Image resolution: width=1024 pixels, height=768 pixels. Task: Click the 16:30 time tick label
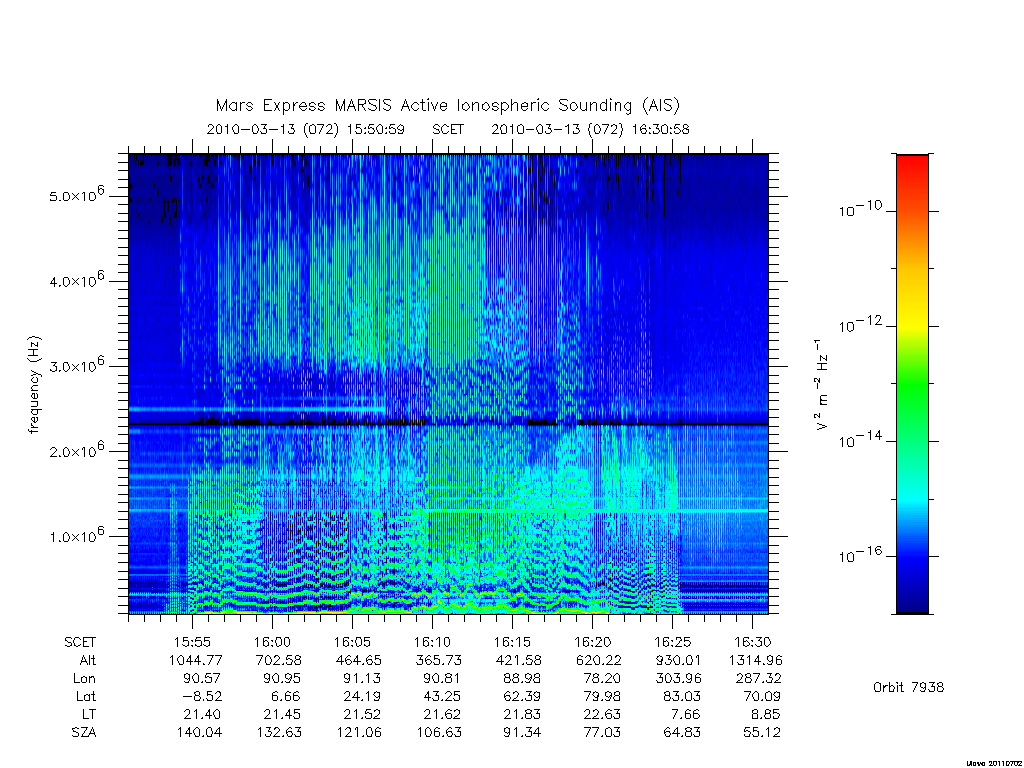(x=752, y=643)
